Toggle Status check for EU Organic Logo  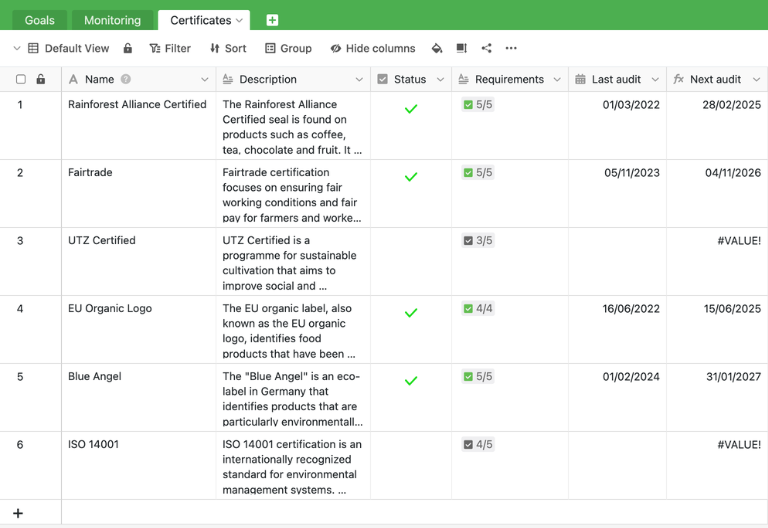click(x=411, y=312)
